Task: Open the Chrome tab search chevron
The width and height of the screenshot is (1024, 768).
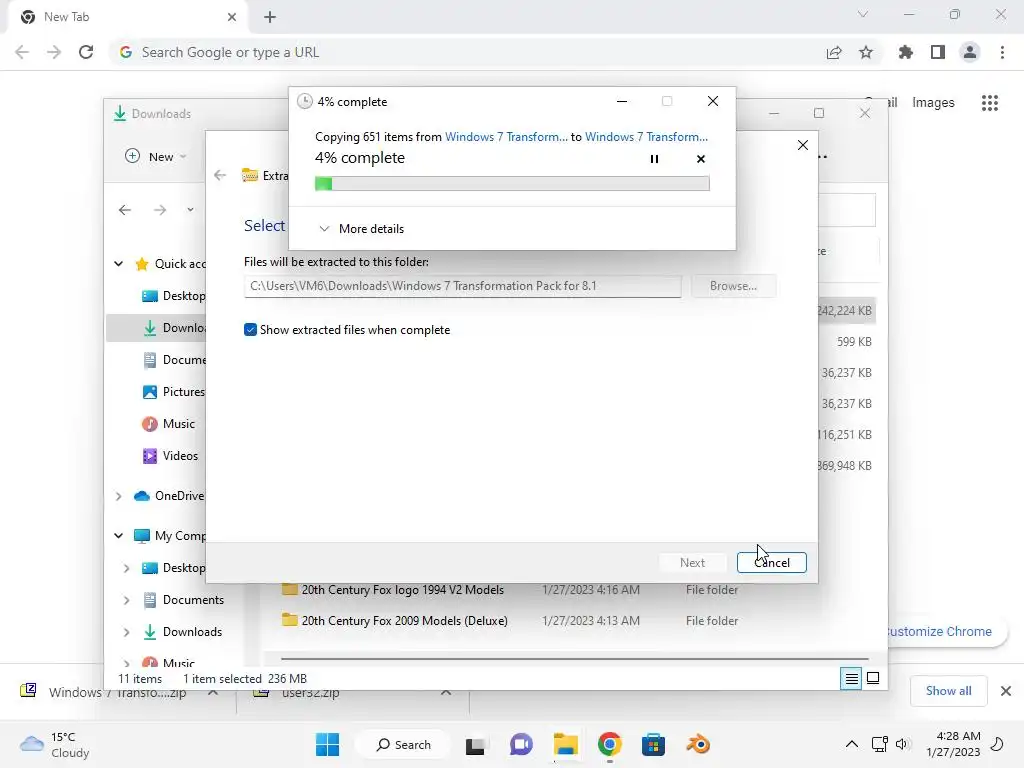Action: pos(863,14)
